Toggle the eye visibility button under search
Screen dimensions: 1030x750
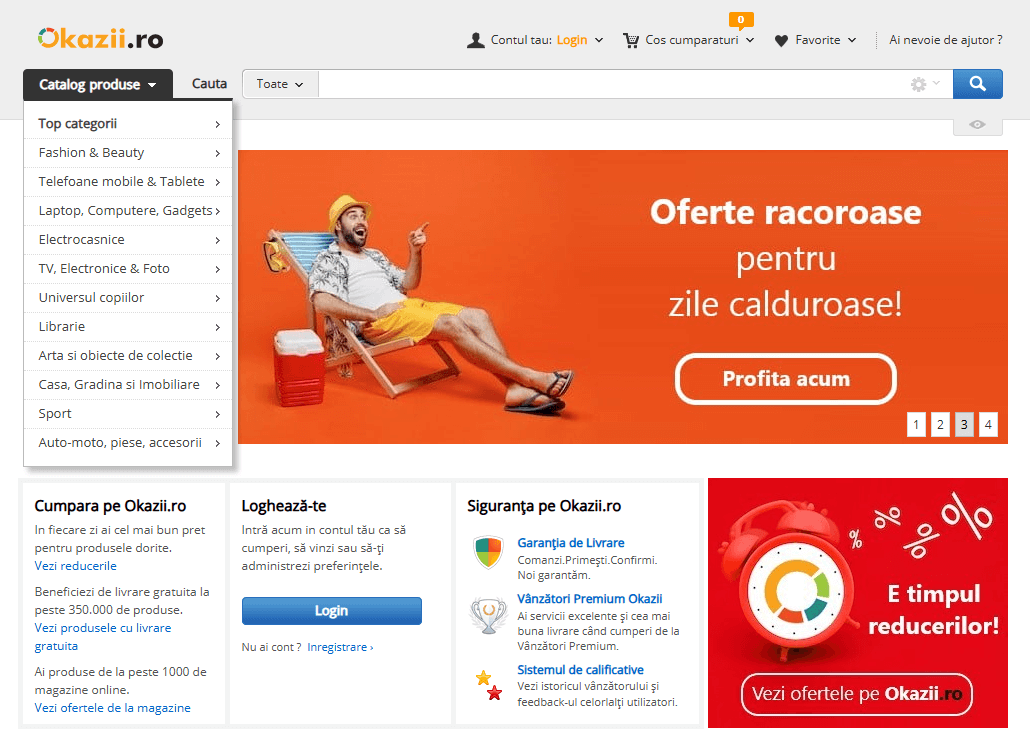[x=977, y=125]
